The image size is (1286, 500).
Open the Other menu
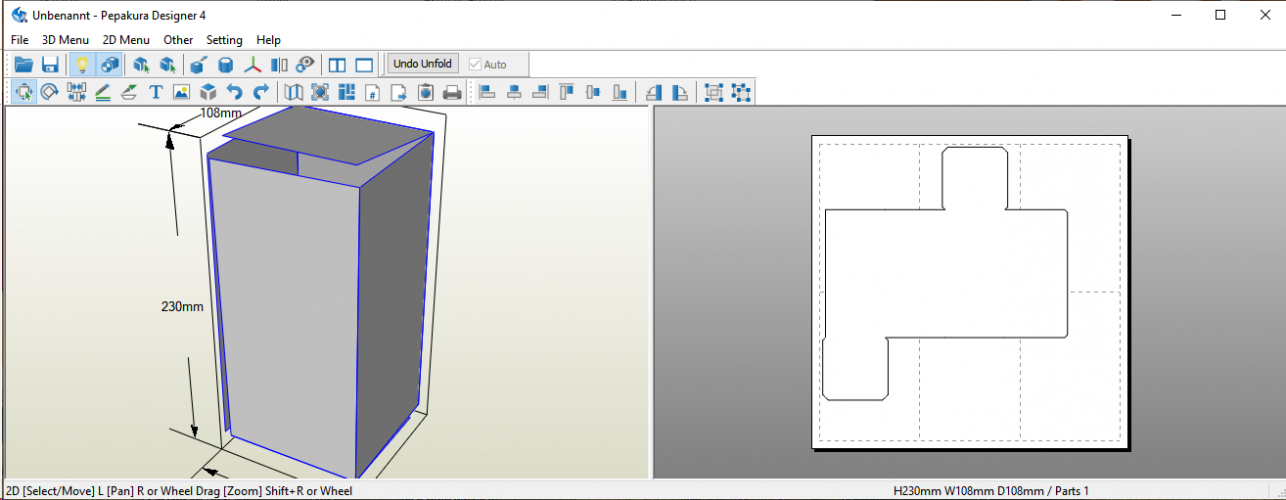point(178,40)
